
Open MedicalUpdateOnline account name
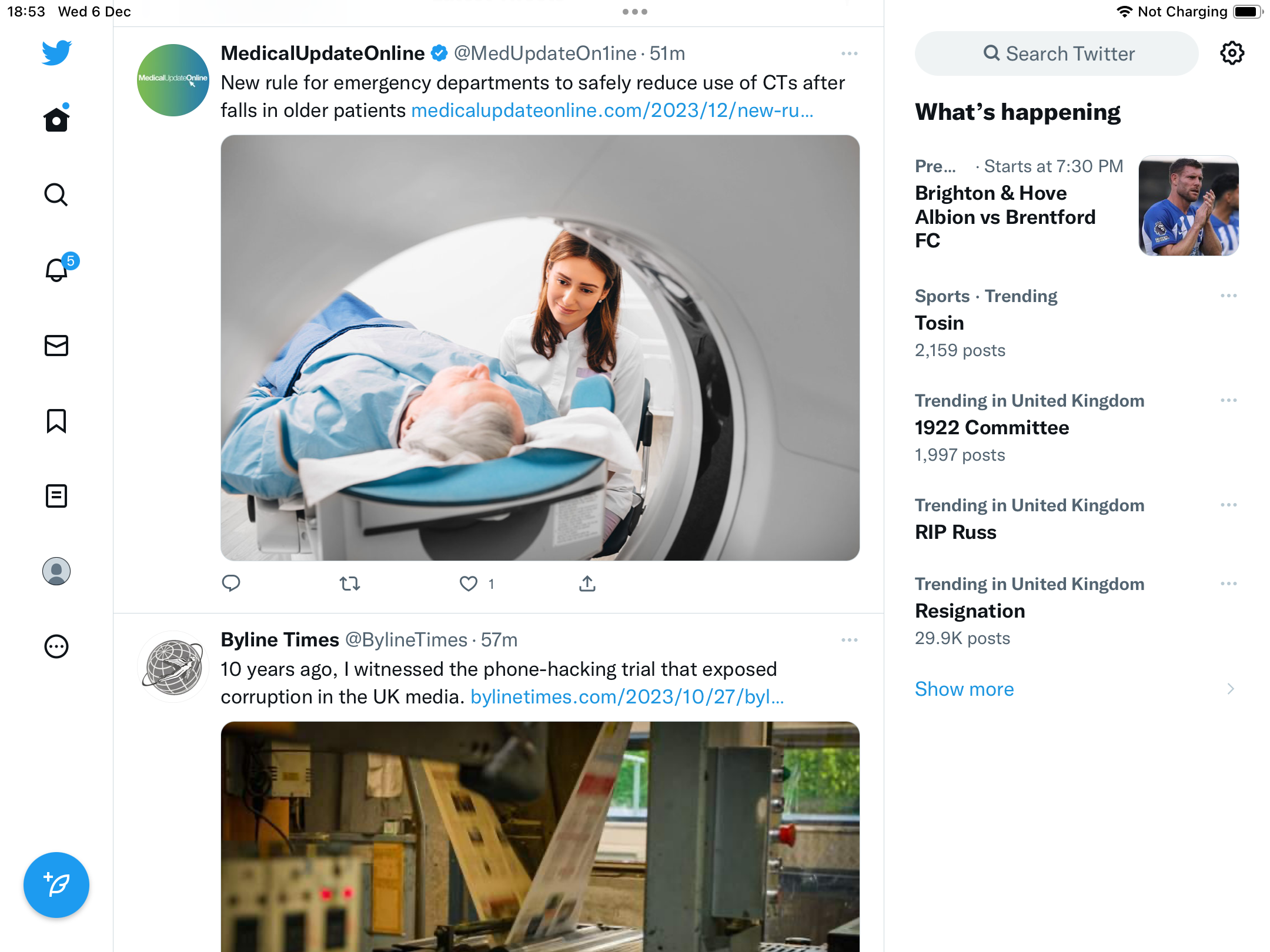point(322,53)
